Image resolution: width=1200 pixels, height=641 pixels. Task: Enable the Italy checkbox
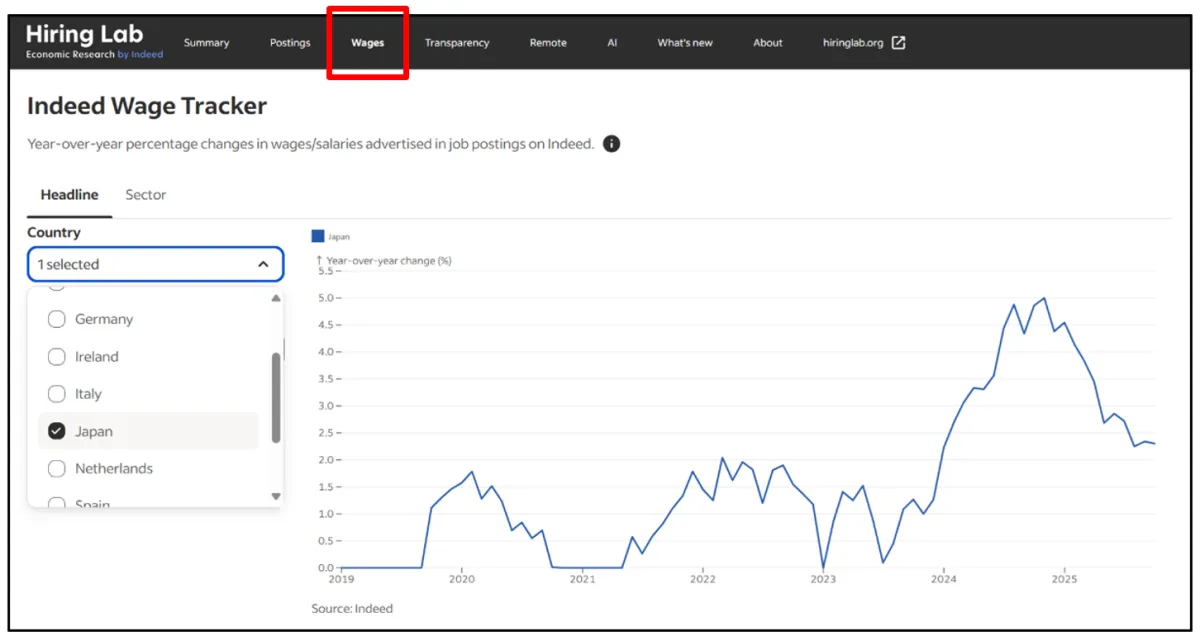[x=57, y=394]
